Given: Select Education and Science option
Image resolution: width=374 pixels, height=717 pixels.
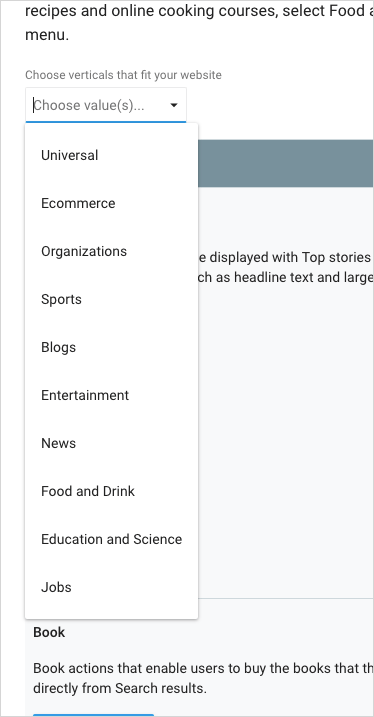Looking at the screenshot, I should (112, 540).
